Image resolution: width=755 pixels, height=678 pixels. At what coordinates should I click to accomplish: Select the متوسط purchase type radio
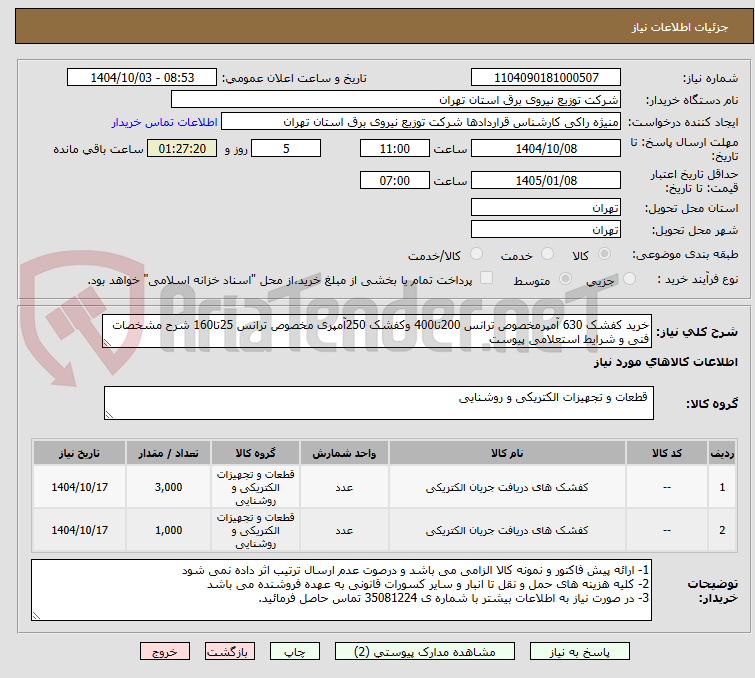[565, 278]
